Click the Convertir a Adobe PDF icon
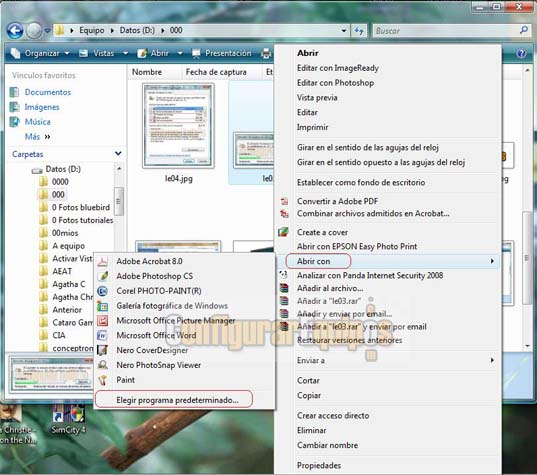The height and width of the screenshot is (475, 537). pyautogui.click(x=284, y=201)
